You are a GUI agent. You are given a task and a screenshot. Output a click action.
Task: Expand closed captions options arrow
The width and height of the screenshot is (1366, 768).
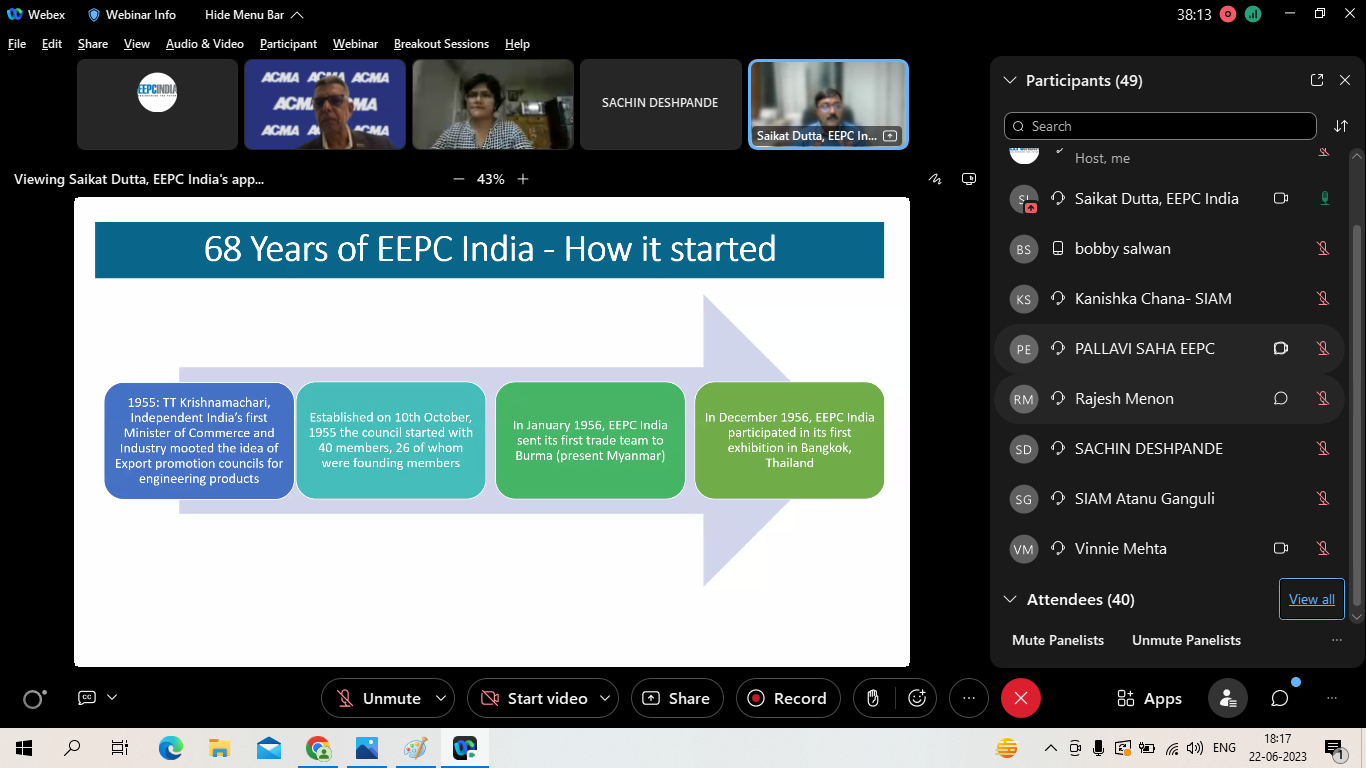pyautogui.click(x=112, y=697)
